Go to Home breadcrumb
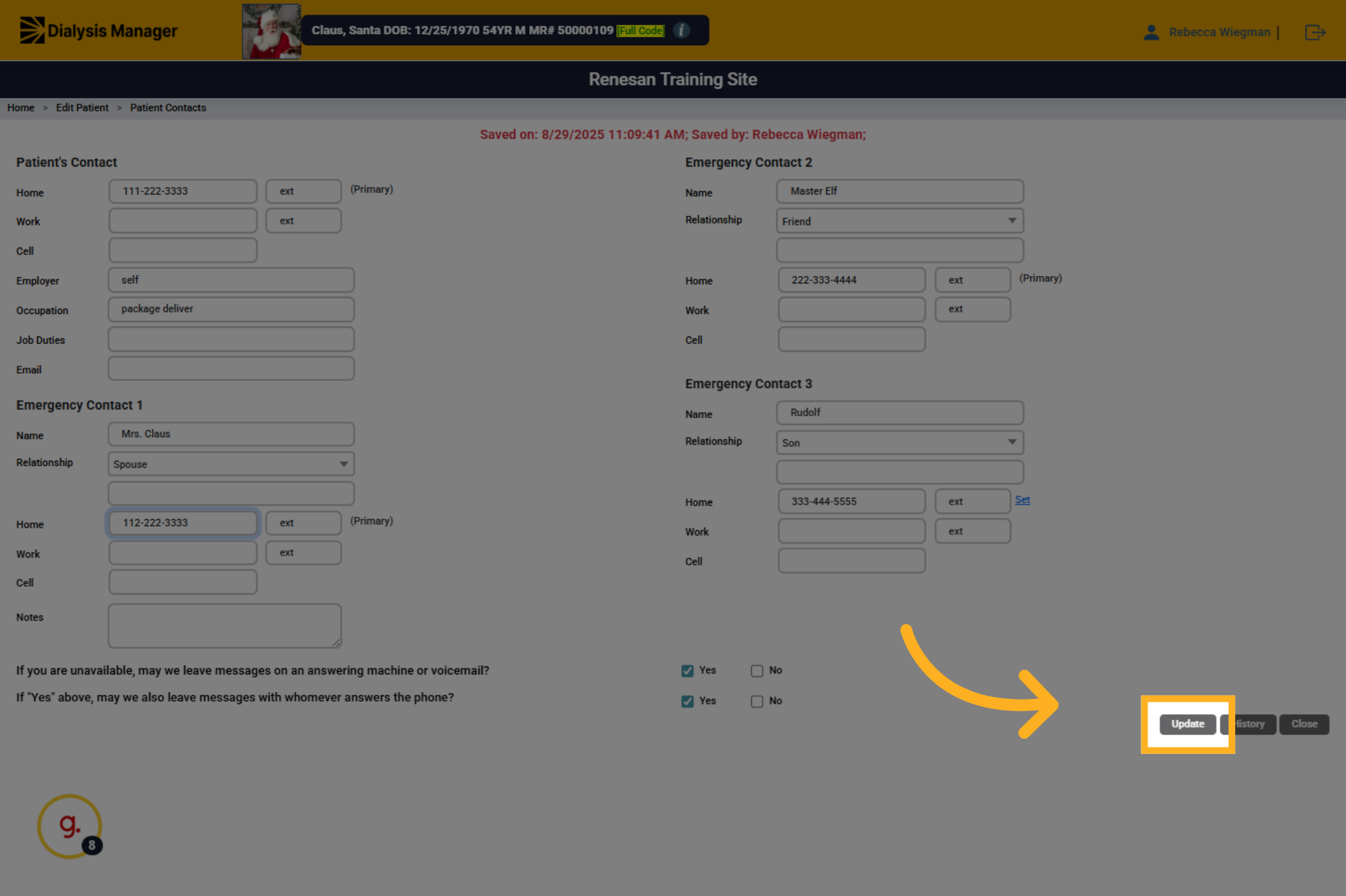 pos(21,108)
